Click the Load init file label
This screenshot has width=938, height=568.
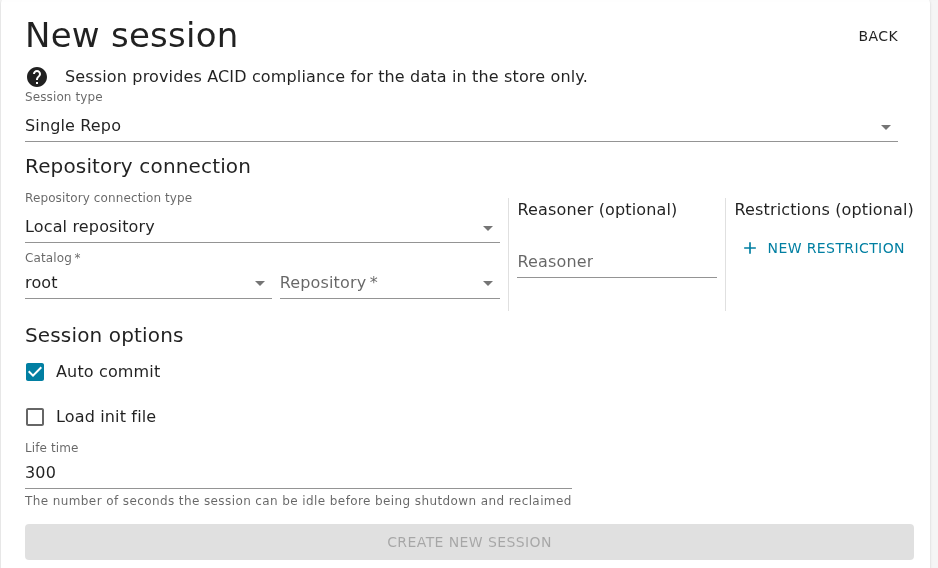click(106, 417)
